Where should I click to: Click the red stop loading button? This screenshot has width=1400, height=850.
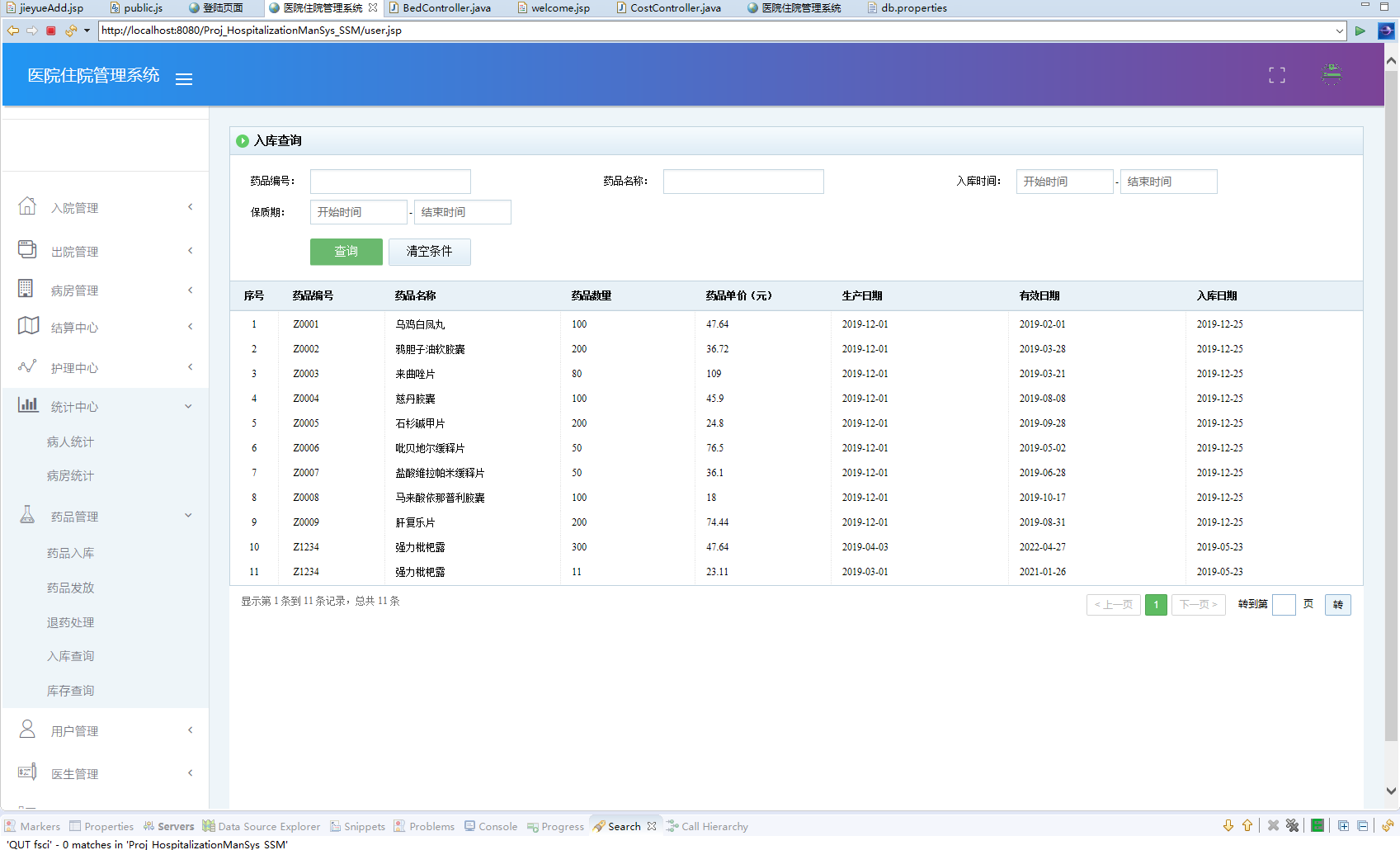coord(51,31)
